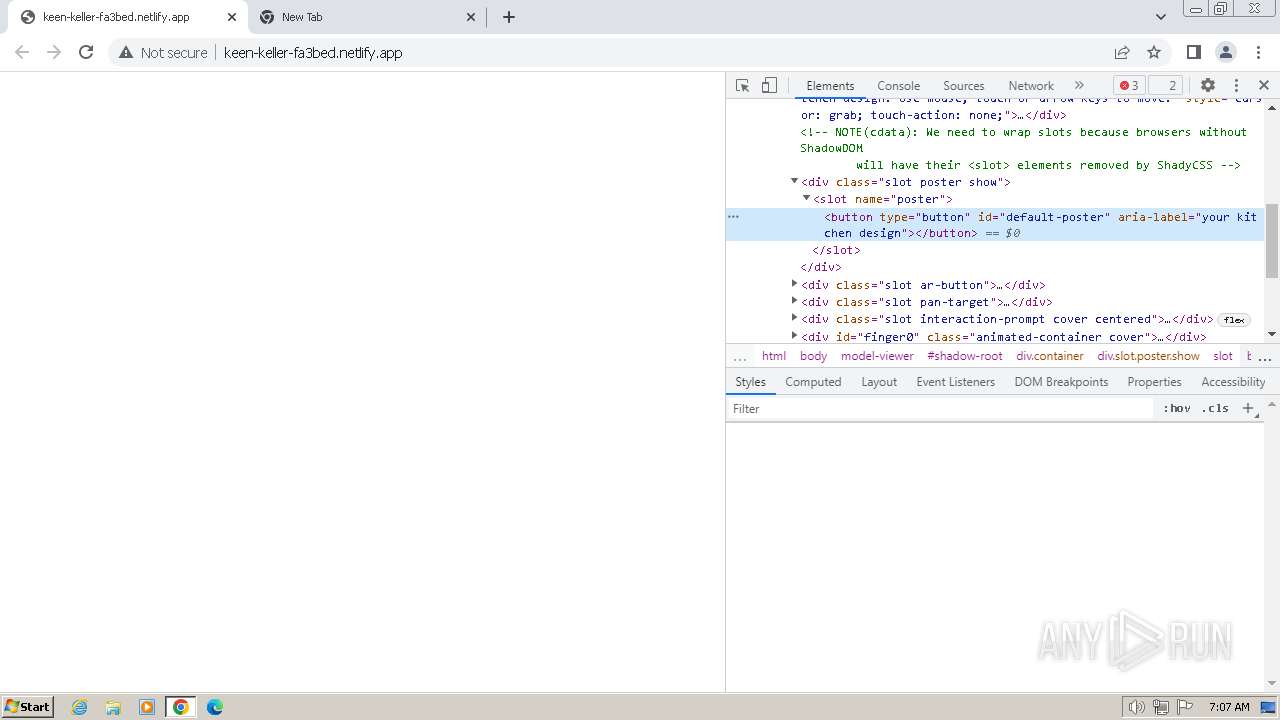The height and width of the screenshot is (720, 1280).
Task: Add a new style rule with plus icon
Action: pyautogui.click(x=1248, y=408)
